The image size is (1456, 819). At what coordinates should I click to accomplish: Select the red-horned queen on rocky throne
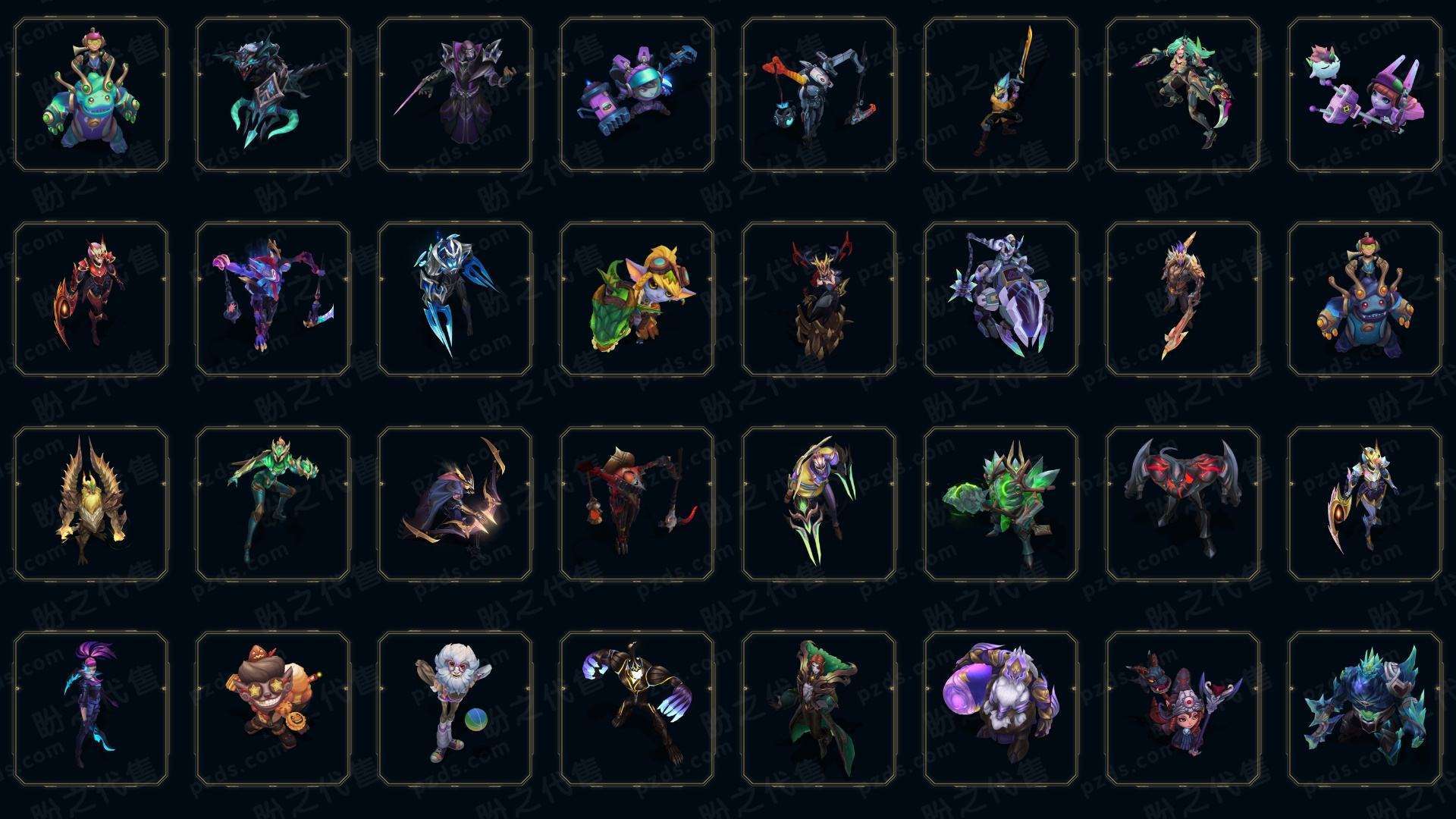[x=819, y=299]
